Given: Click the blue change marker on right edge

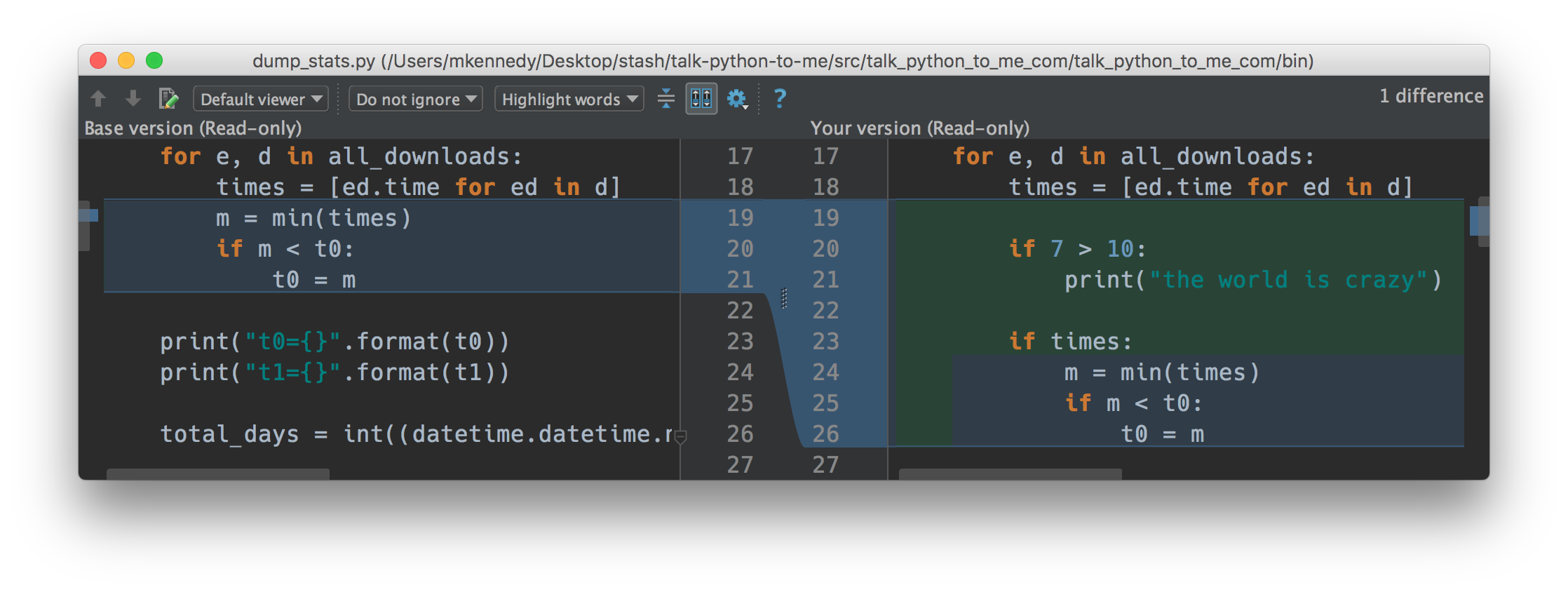Looking at the screenshot, I should pos(1478,221).
